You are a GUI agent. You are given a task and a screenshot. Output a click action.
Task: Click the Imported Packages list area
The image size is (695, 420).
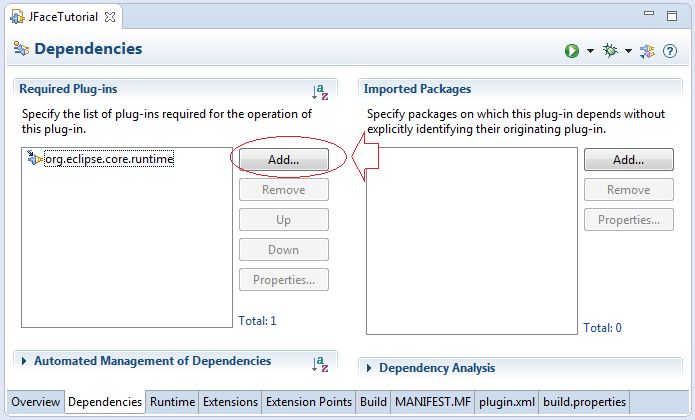point(472,241)
